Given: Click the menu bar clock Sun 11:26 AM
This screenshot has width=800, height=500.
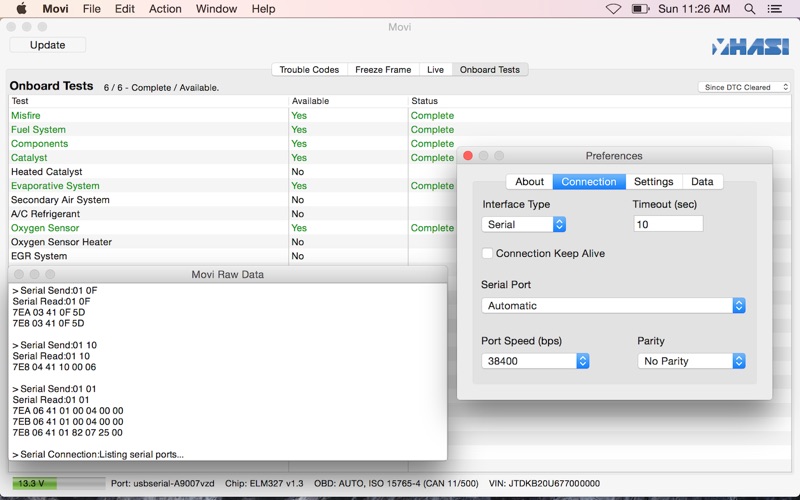Looking at the screenshot, I should 694,9.
